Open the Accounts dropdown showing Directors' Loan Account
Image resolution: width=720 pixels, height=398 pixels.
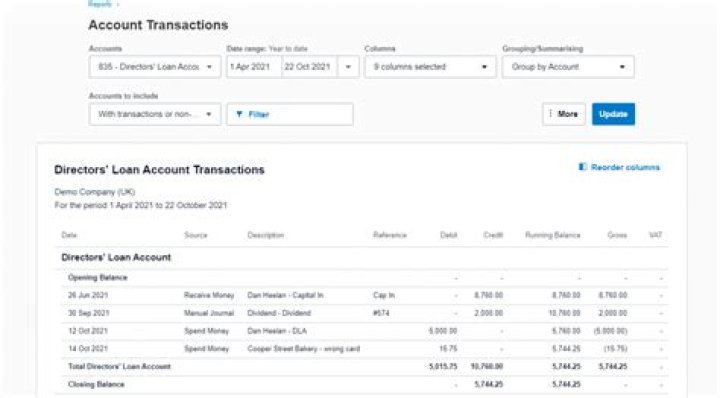155,67
